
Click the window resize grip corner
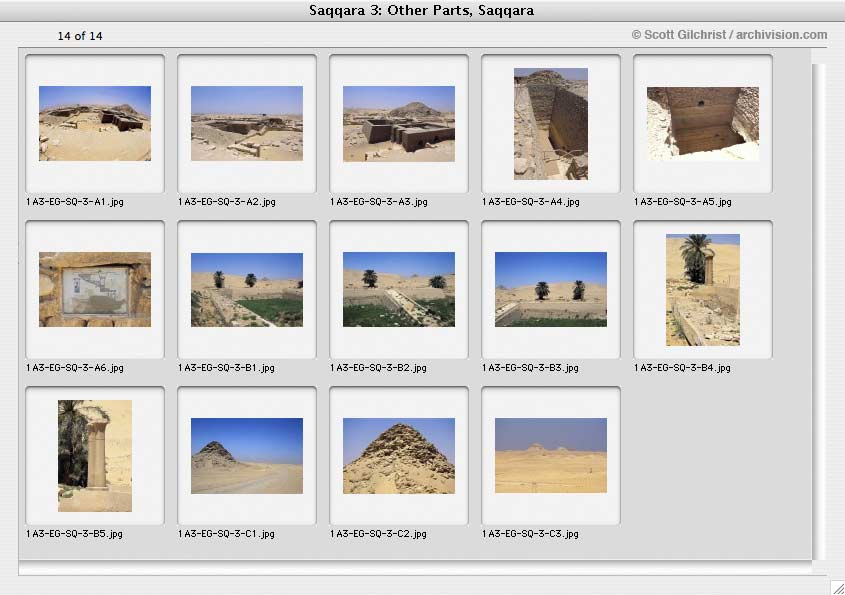tap(837, 587)
